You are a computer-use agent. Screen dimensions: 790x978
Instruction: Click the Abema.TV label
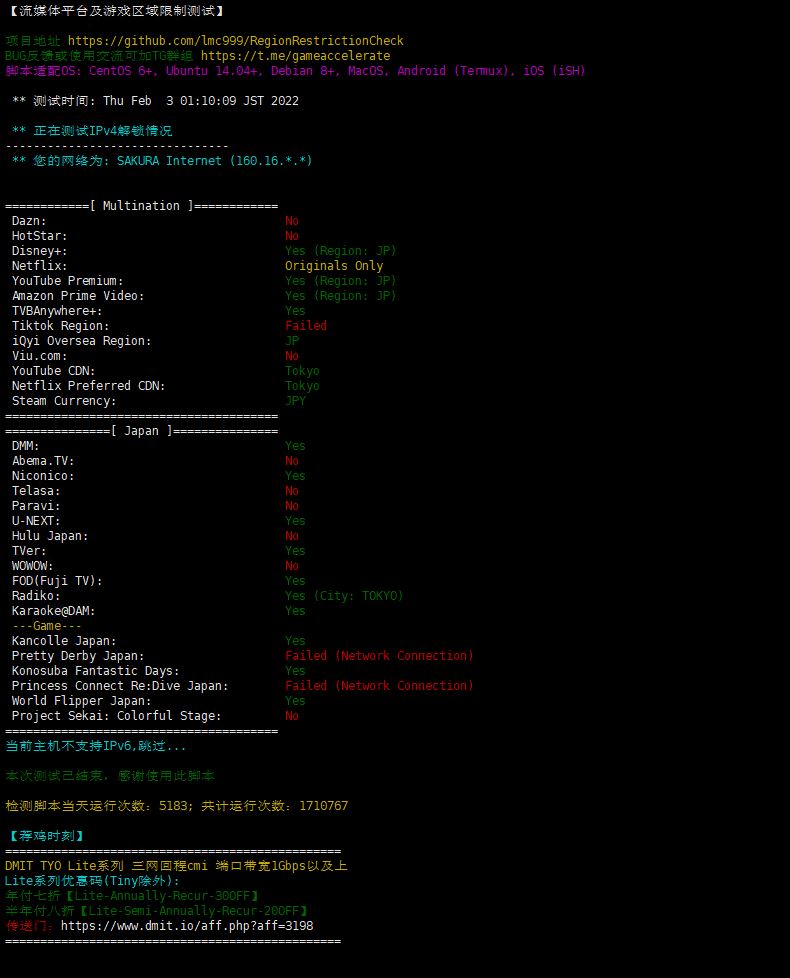point(43,461)
